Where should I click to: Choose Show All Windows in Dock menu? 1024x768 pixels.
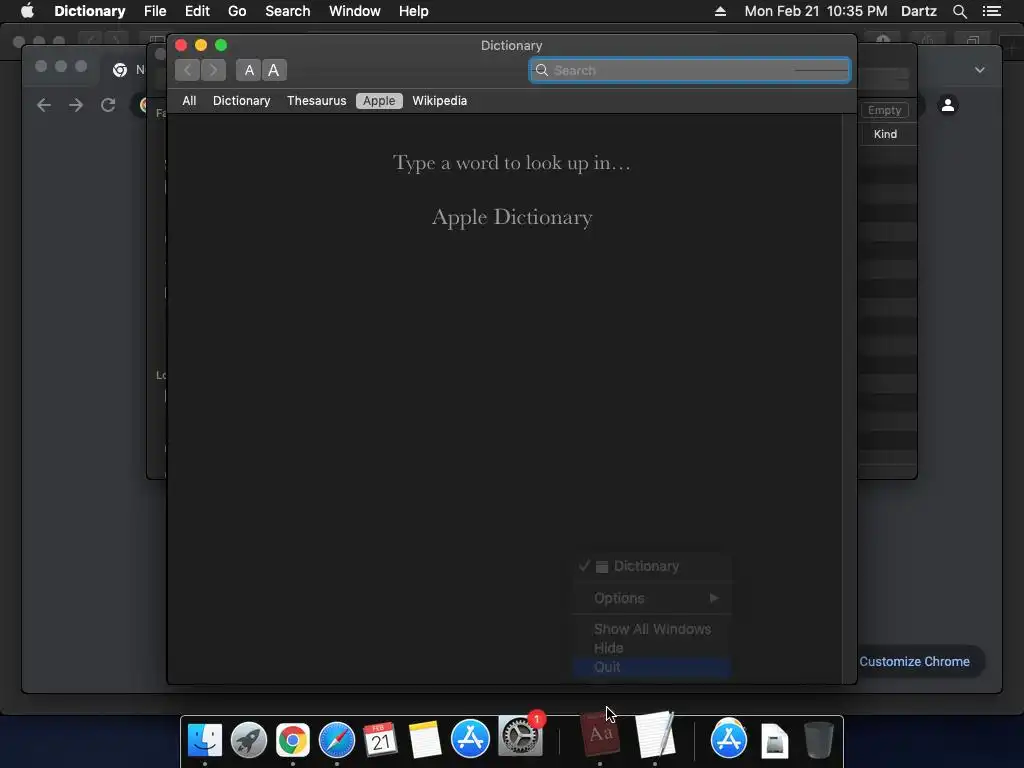click(652, 629)
